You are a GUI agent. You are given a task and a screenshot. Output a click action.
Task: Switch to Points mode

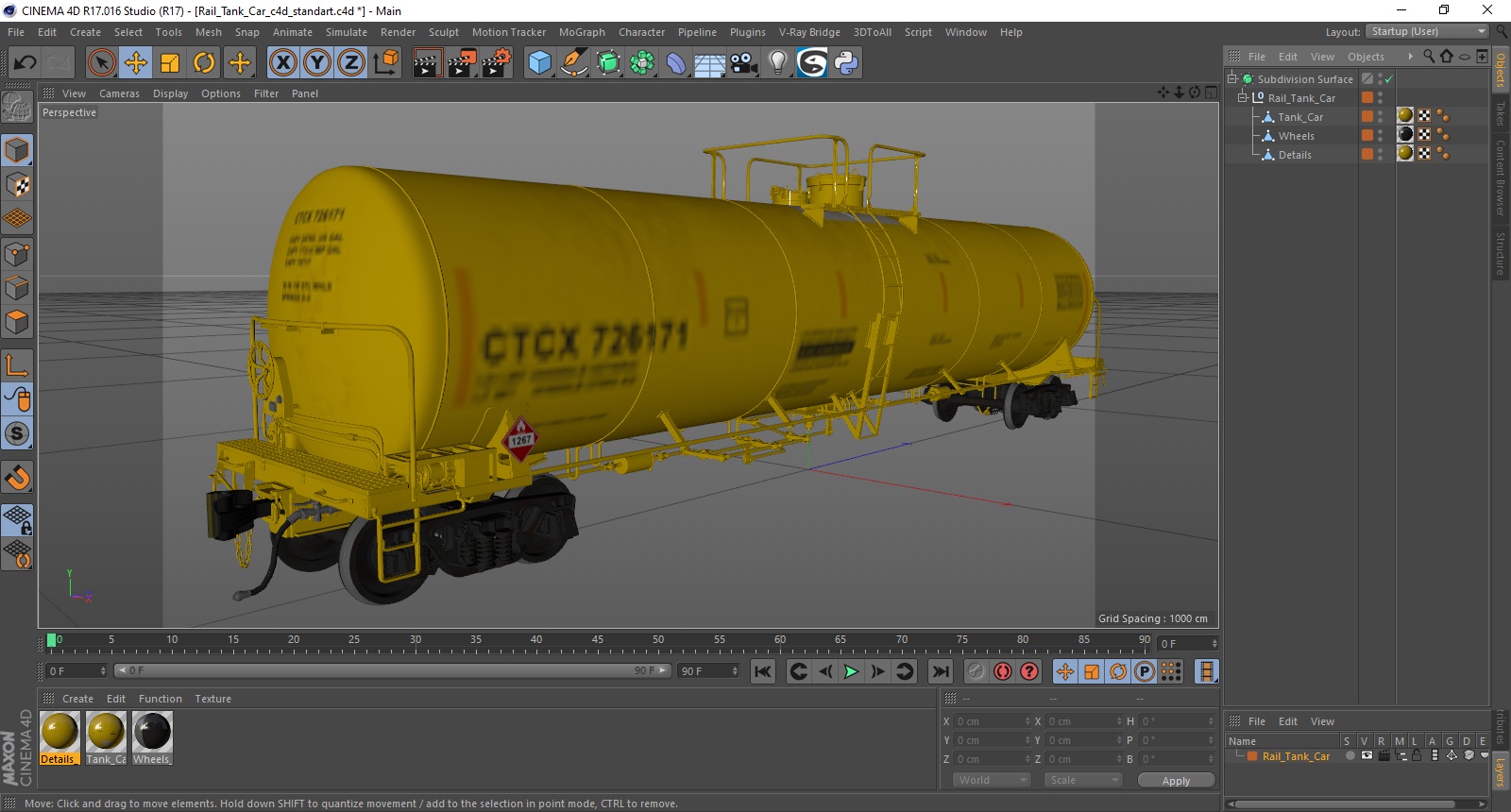click(x=17, y=254)
